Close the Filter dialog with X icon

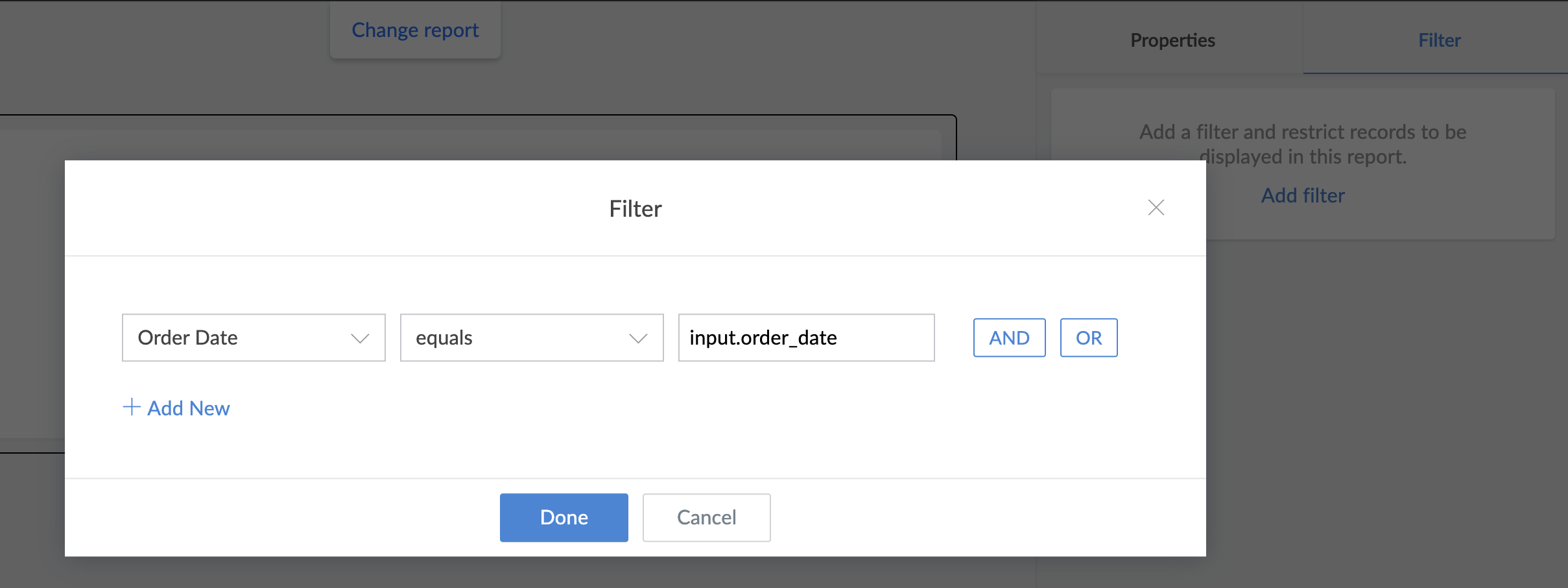[x=1156, y=208]
